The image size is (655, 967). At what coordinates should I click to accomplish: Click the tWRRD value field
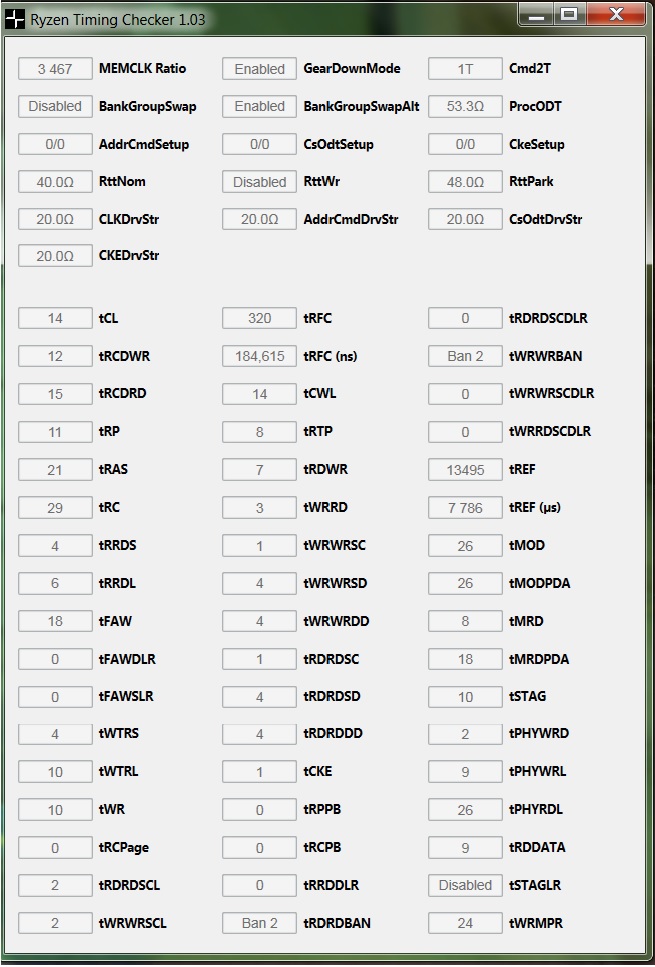click(260, 508)
